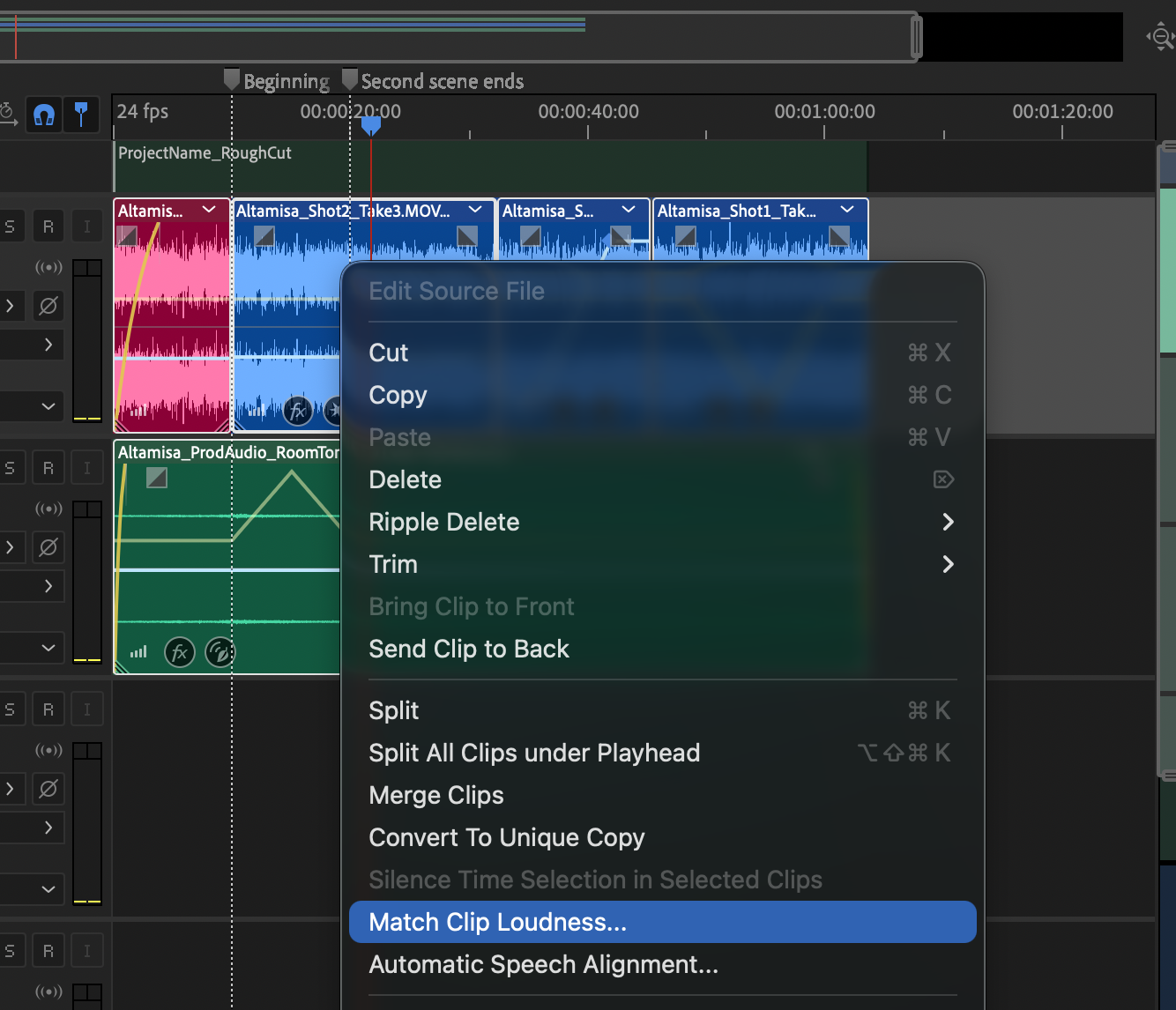Click the timecode stopwatch icon
This screenshot has width=1176, height=1010.
point(7,114)
